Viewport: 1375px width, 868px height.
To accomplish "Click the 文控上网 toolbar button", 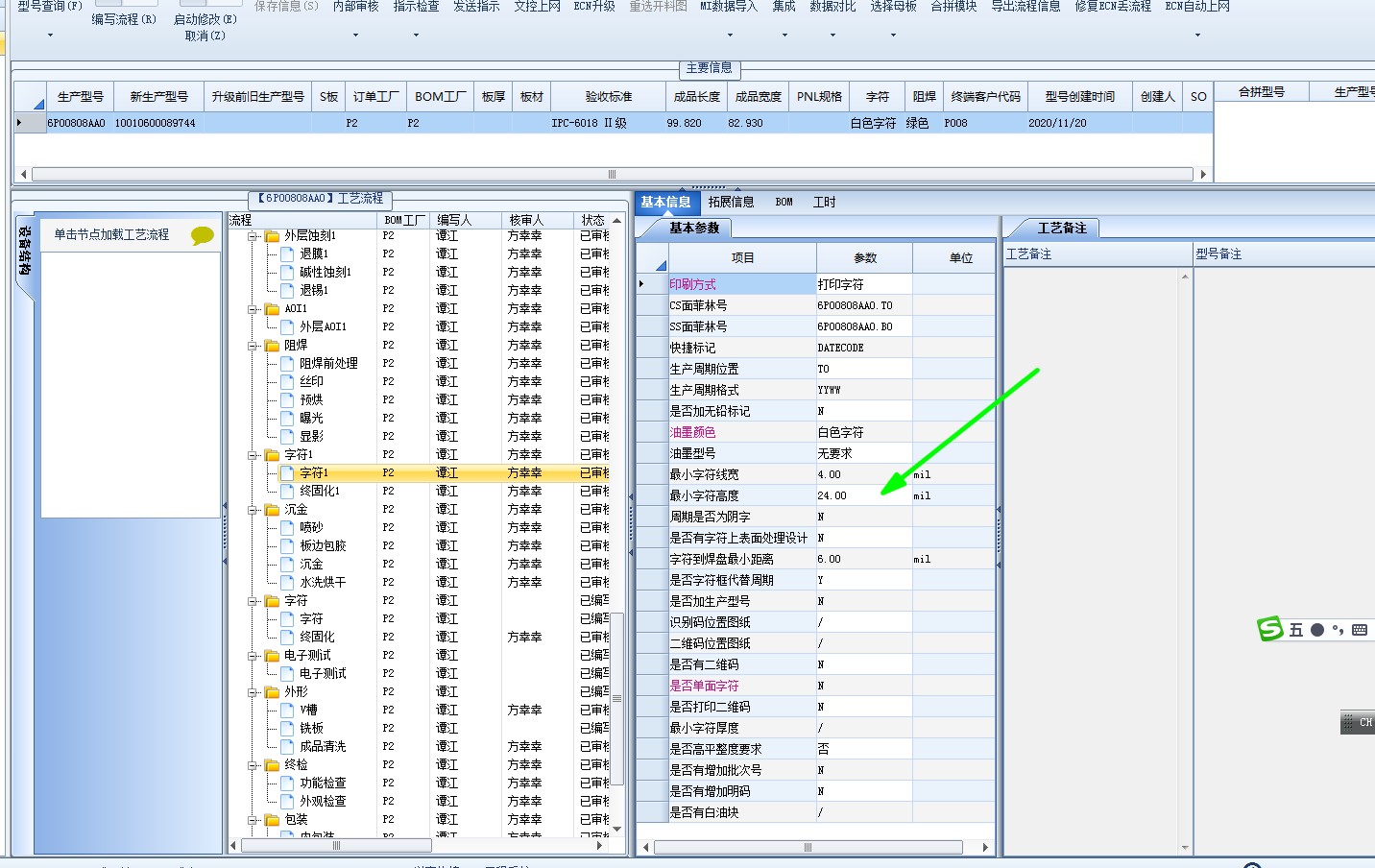I will [x=538, y=7].
